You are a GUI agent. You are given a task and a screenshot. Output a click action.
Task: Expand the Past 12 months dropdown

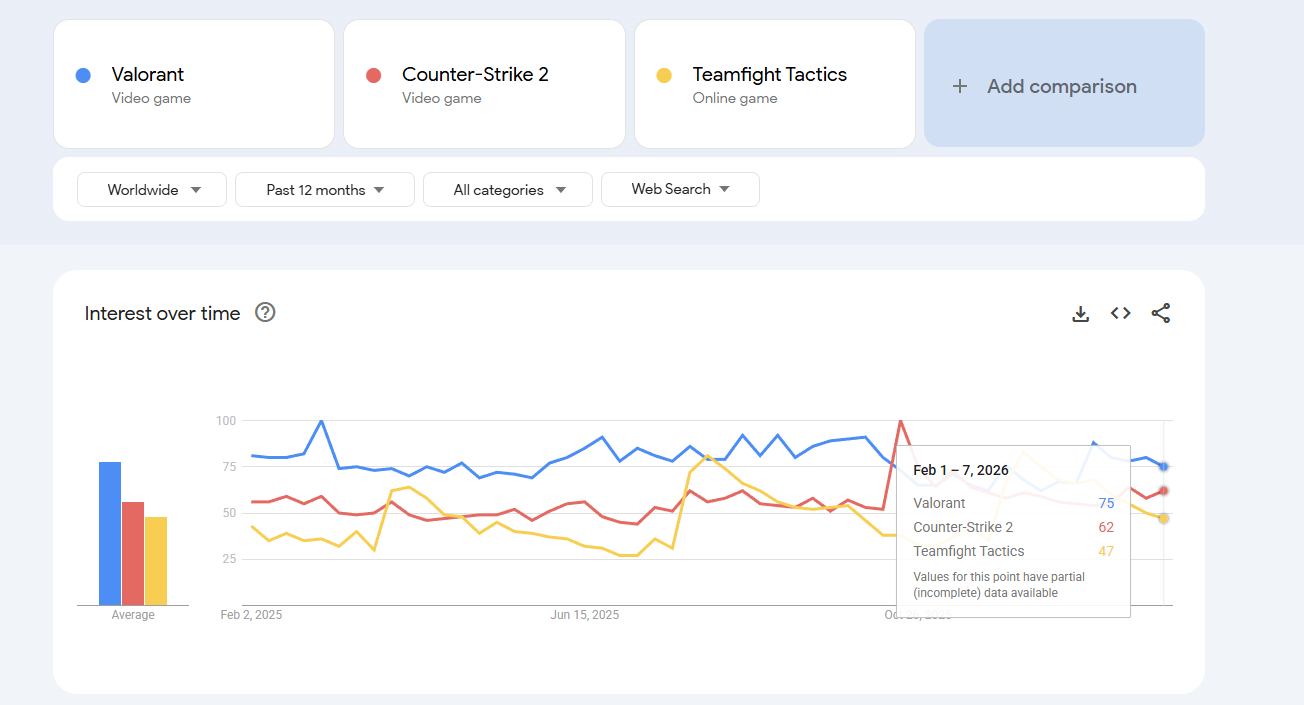point(325,189)
